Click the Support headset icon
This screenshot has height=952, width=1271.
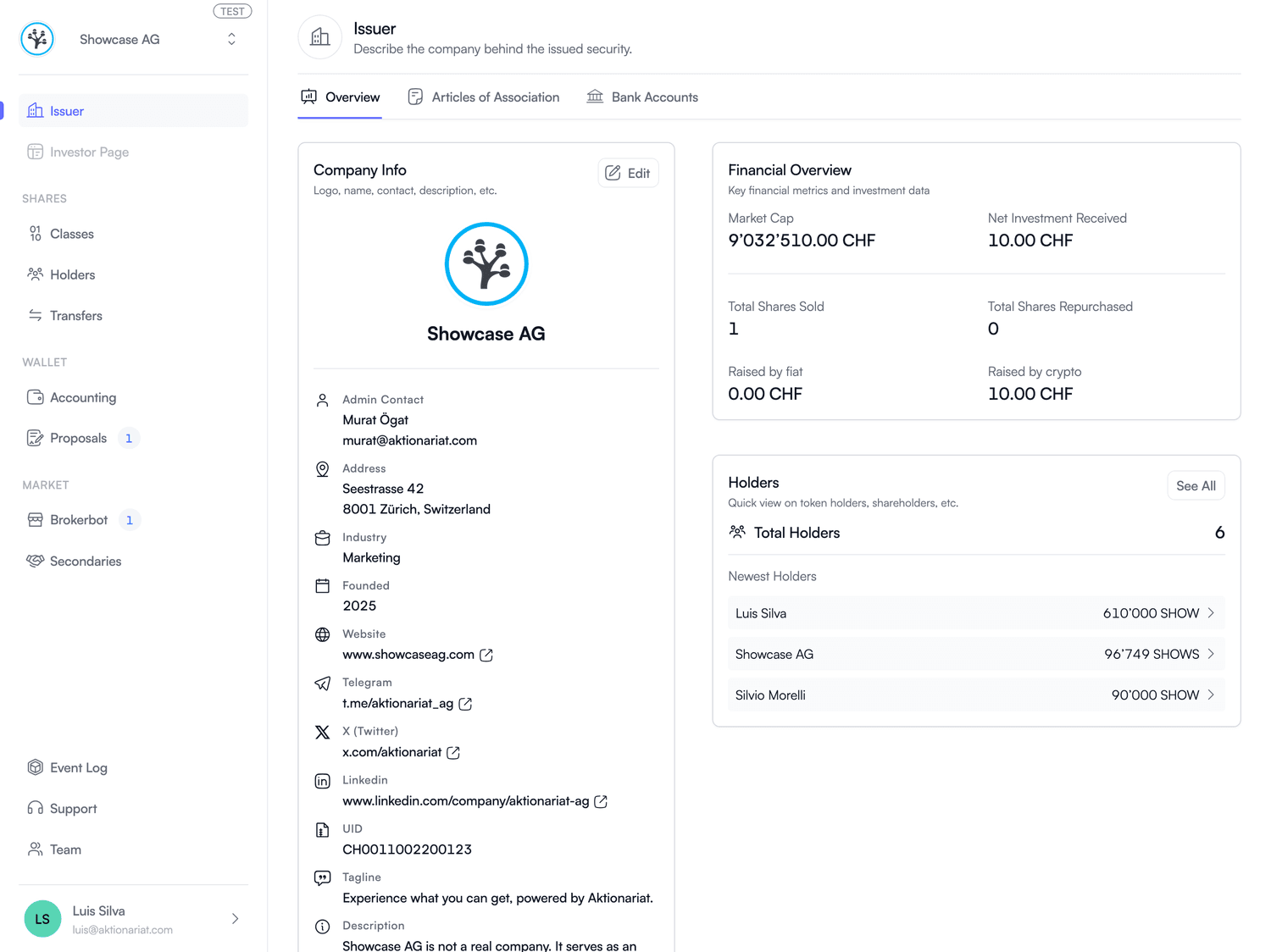[x=35, y=808]
